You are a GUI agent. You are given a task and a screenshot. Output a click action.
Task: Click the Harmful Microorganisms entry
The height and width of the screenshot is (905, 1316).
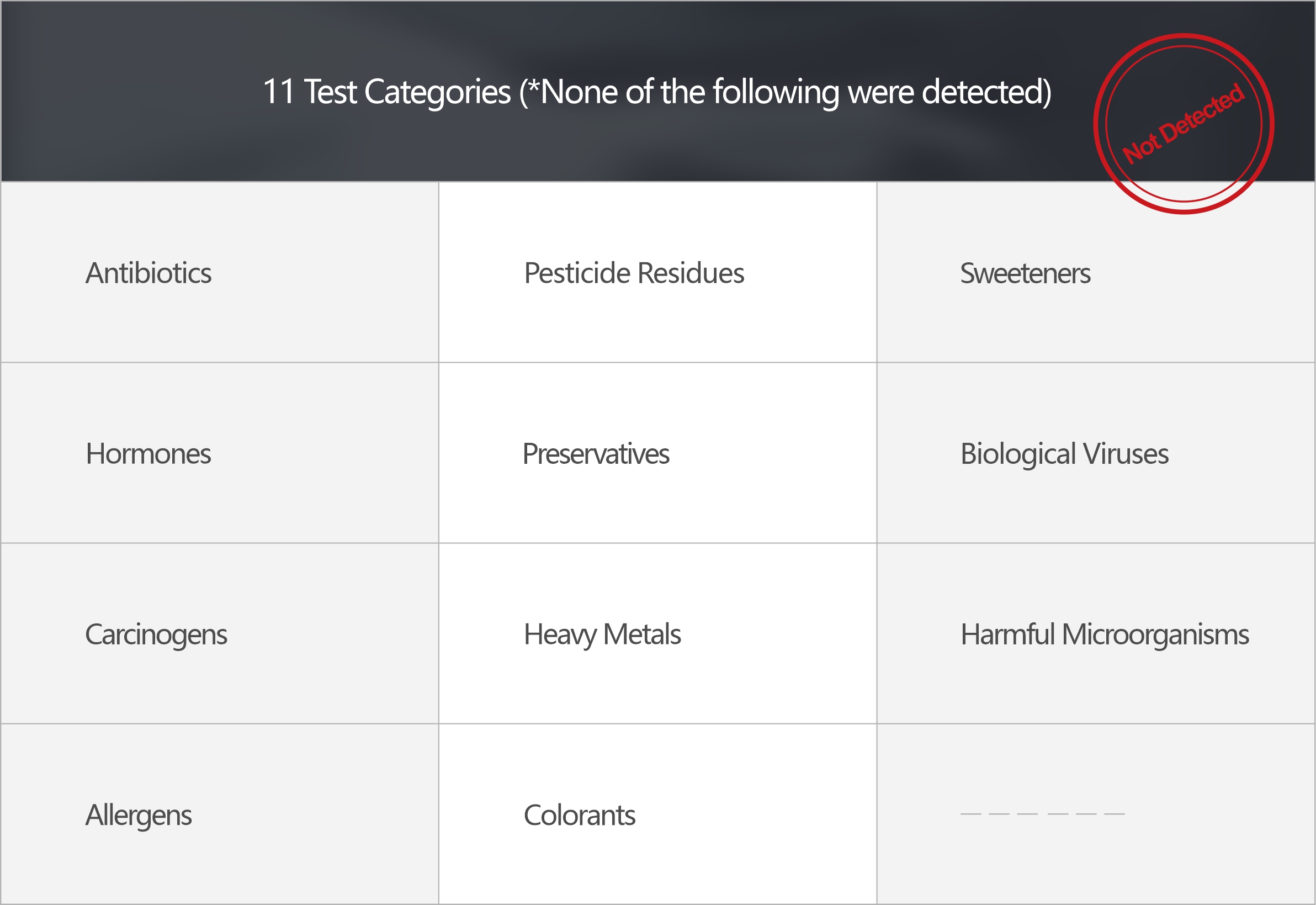coord(1104,634)
